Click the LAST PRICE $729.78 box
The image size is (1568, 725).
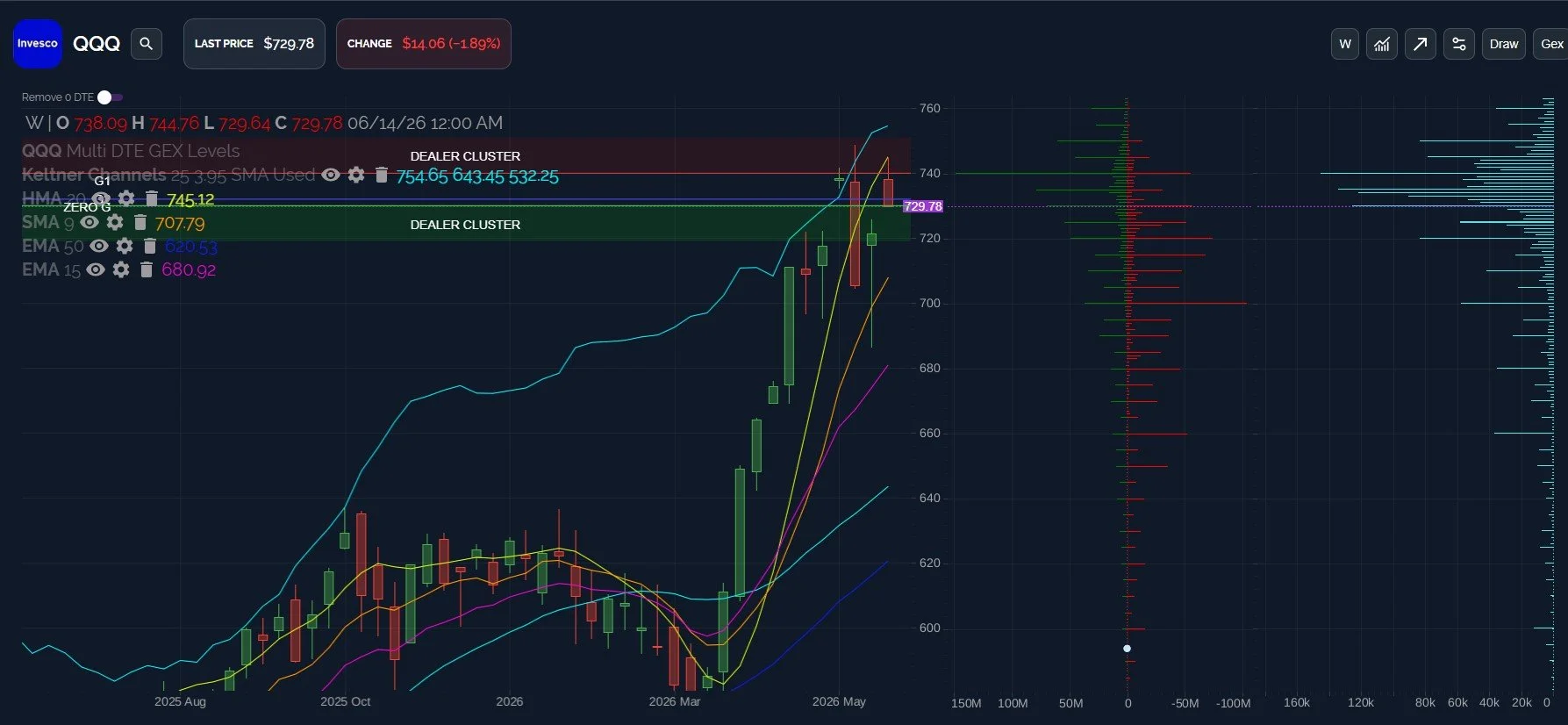(254, 43)
